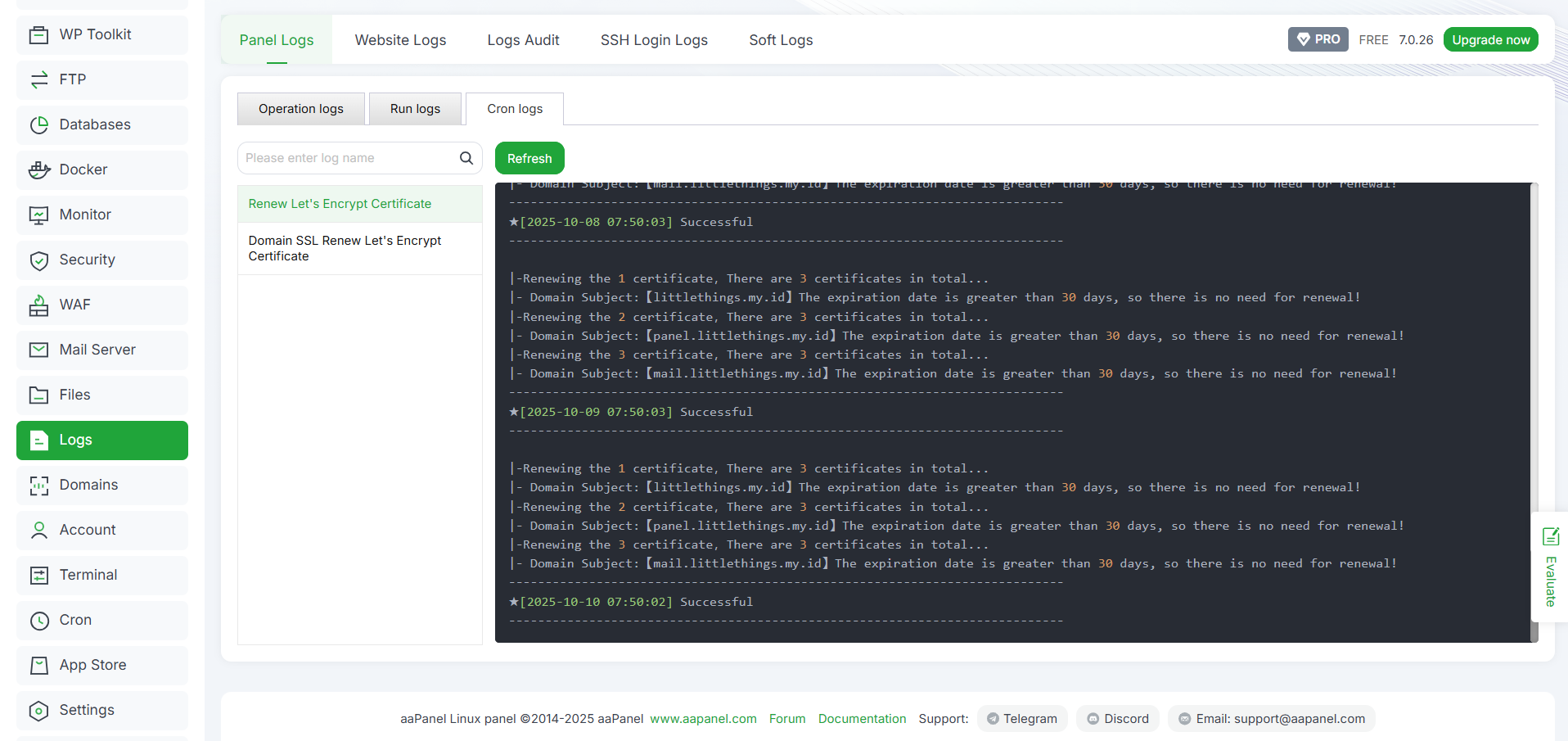Open the WAF firewall icon

(39, 305)
